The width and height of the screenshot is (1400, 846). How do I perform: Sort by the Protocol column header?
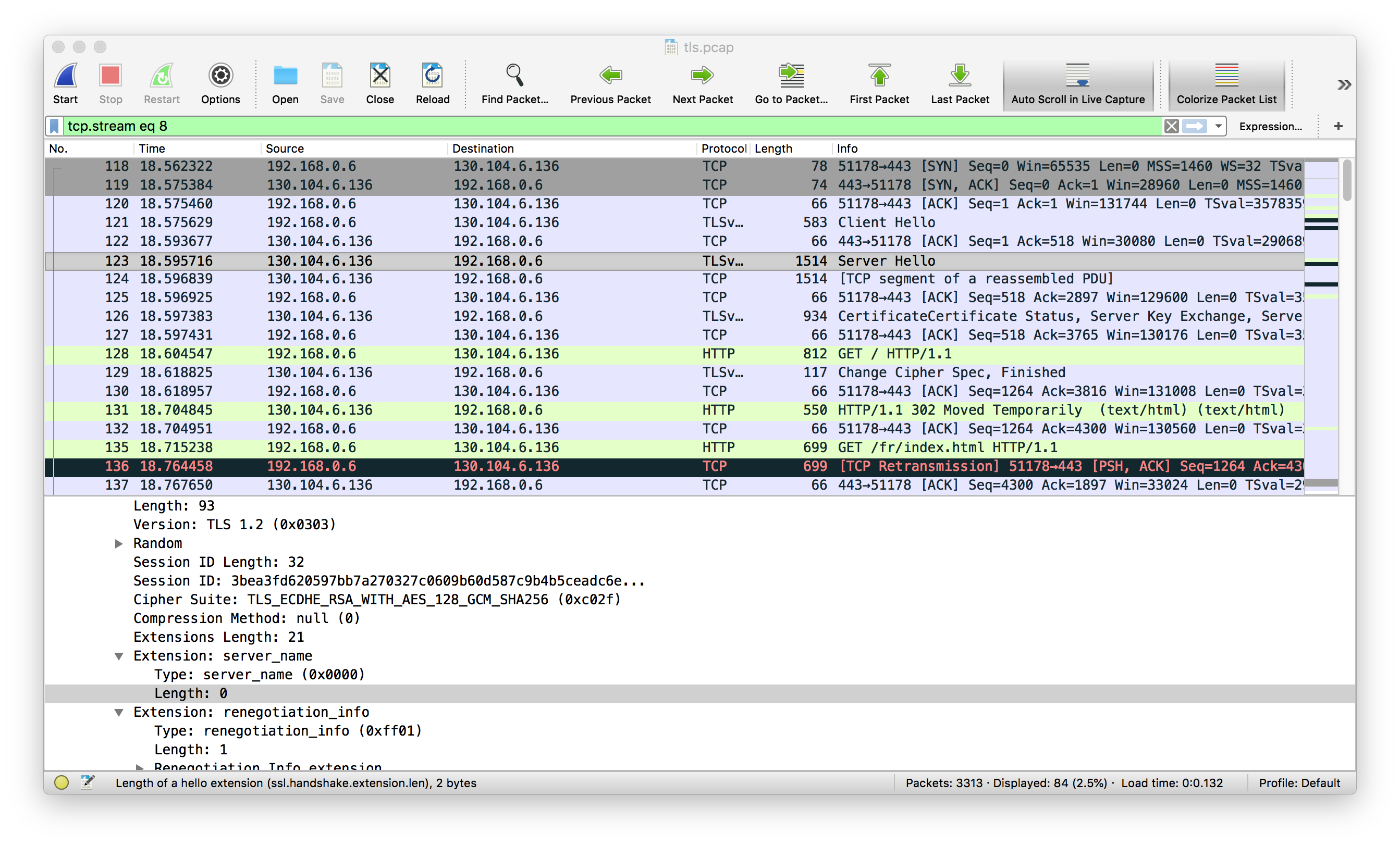723,149
